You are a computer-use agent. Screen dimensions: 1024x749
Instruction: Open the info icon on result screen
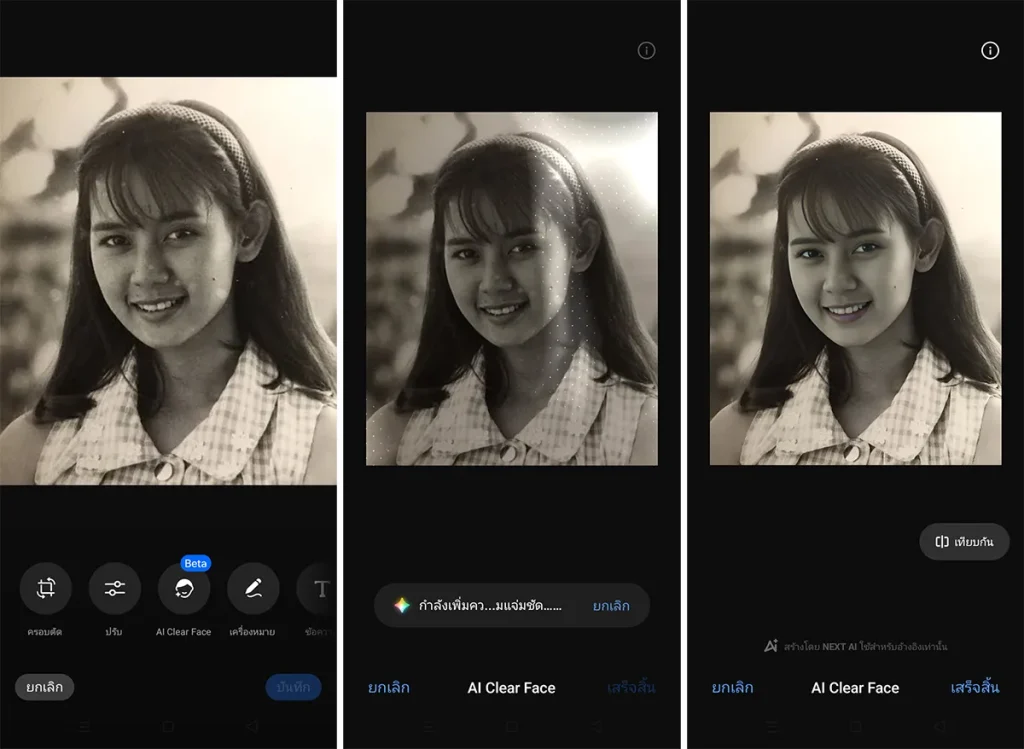coord(990,51)
